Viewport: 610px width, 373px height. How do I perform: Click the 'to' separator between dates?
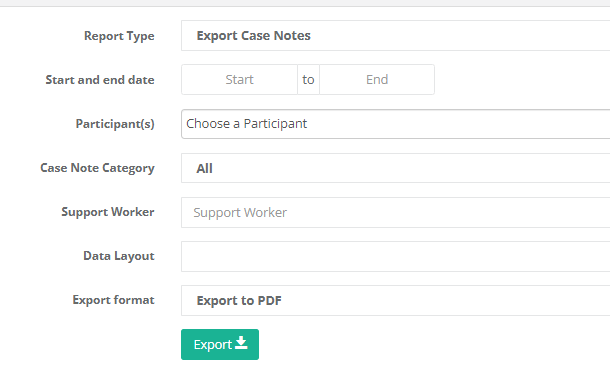pyautogui.click(x=309, y=80)
